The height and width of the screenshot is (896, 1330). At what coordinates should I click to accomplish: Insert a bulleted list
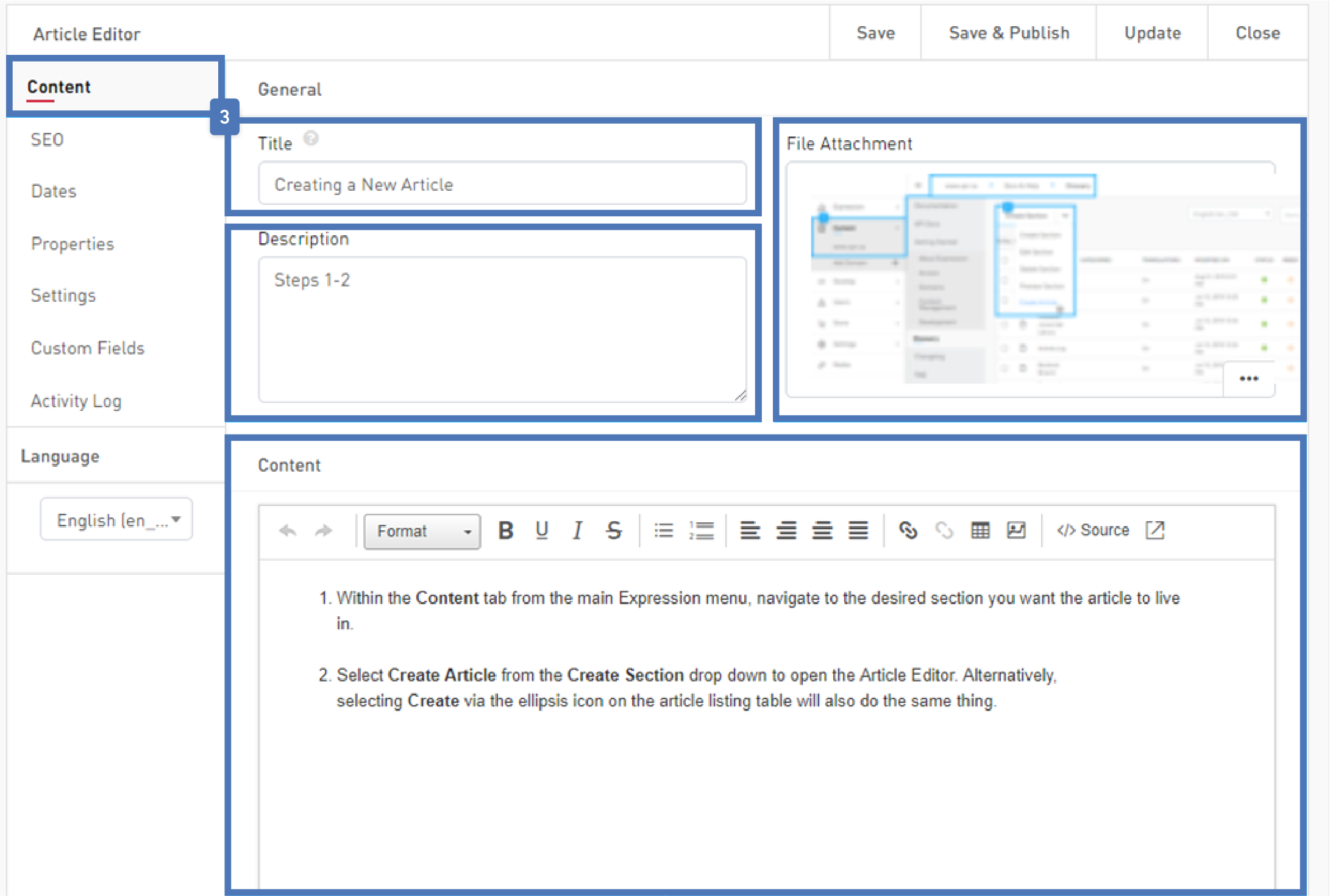click(663, 530)
